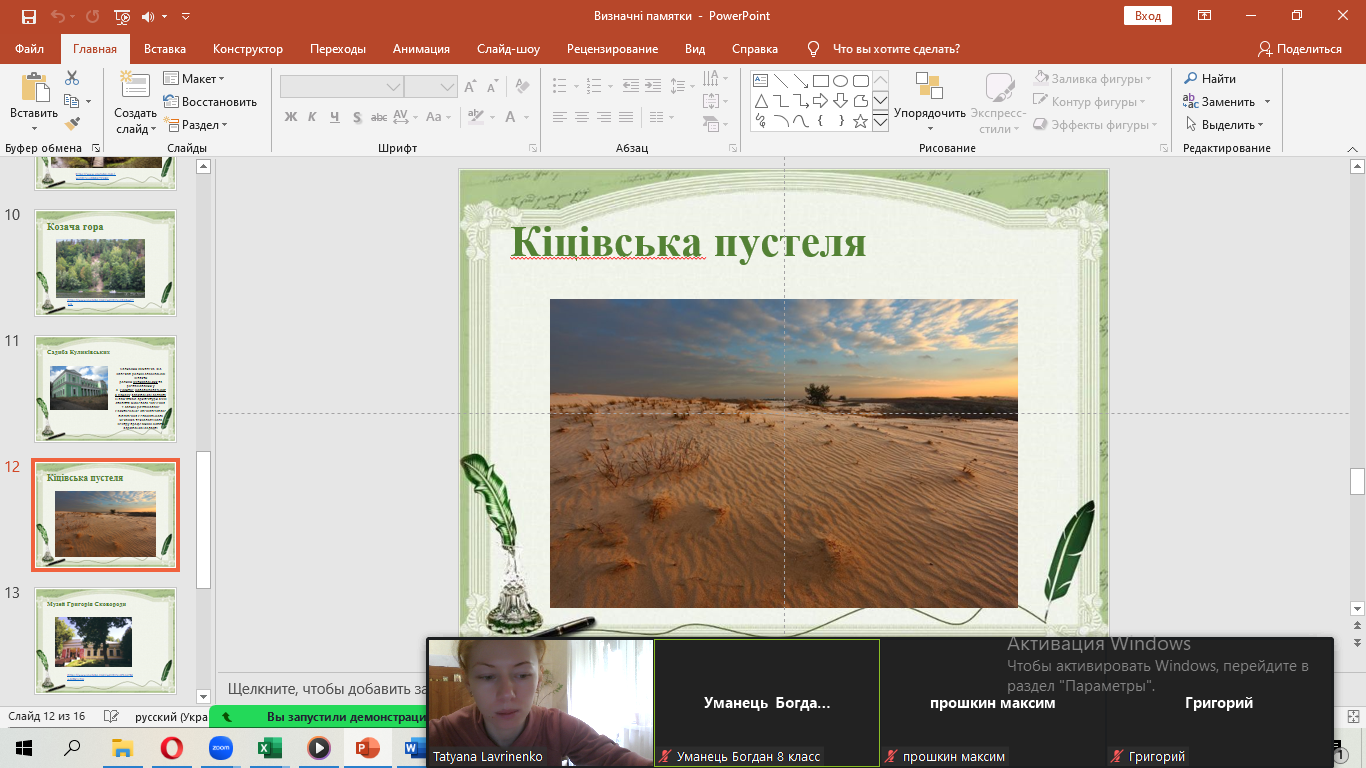Image resolution: width=1366 pixels, height=768 pixels.
Task: Click the Save icon in quick access toolbar
Action: [x=28, y=16]
